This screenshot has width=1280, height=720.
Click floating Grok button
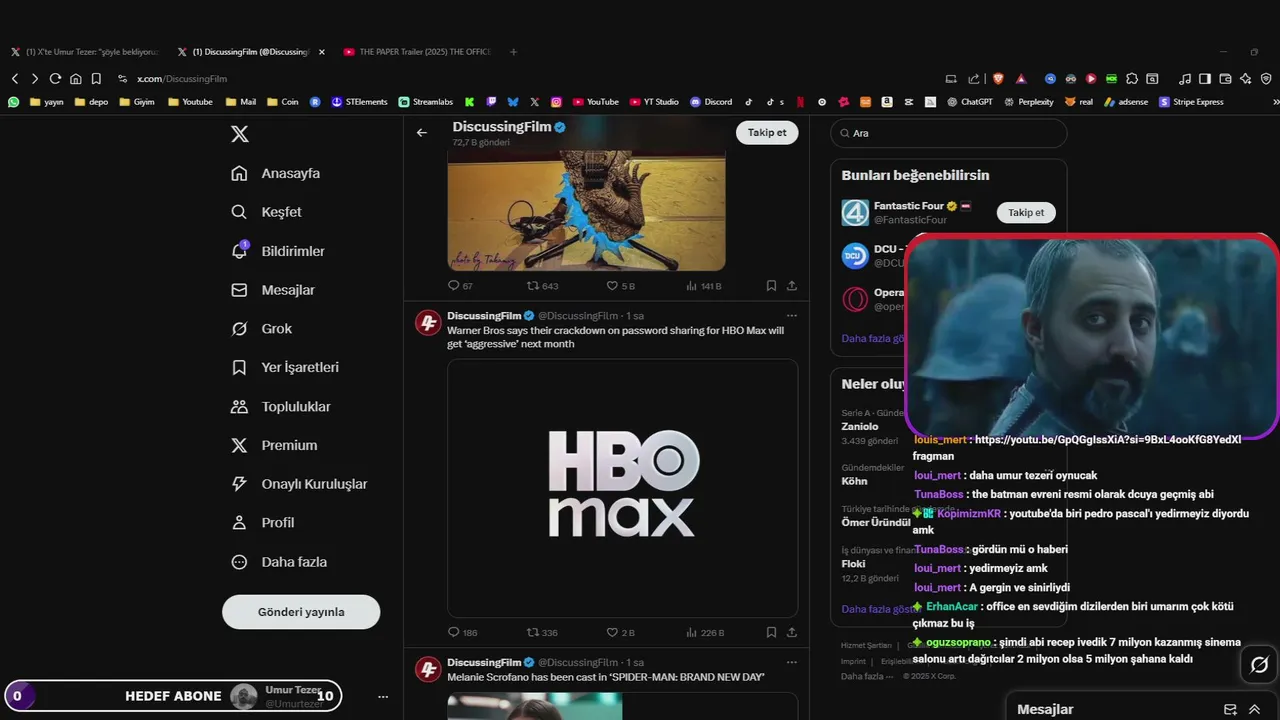(x=1259, y=665)
